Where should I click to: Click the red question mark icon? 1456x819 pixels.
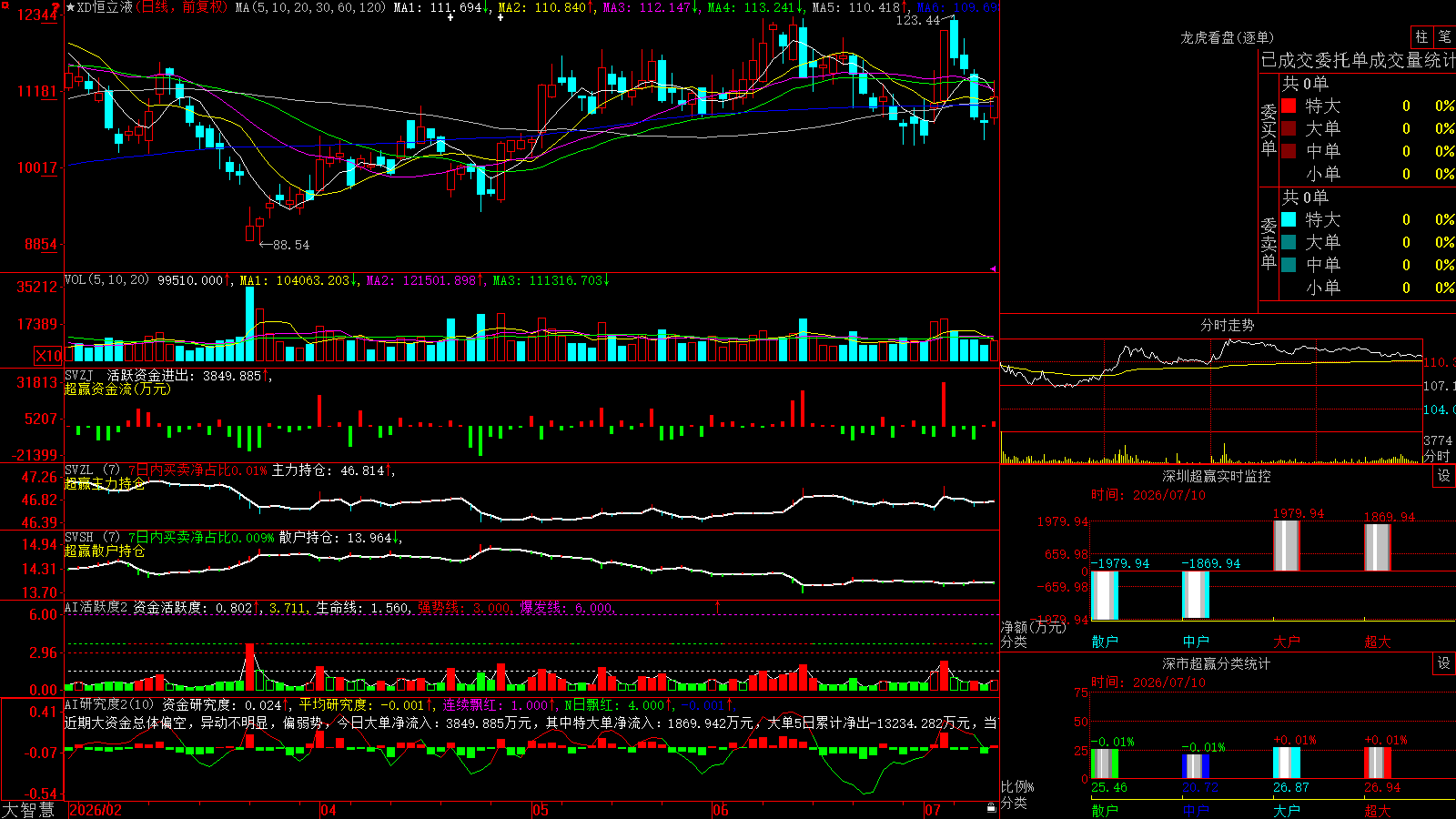point(56,7)
